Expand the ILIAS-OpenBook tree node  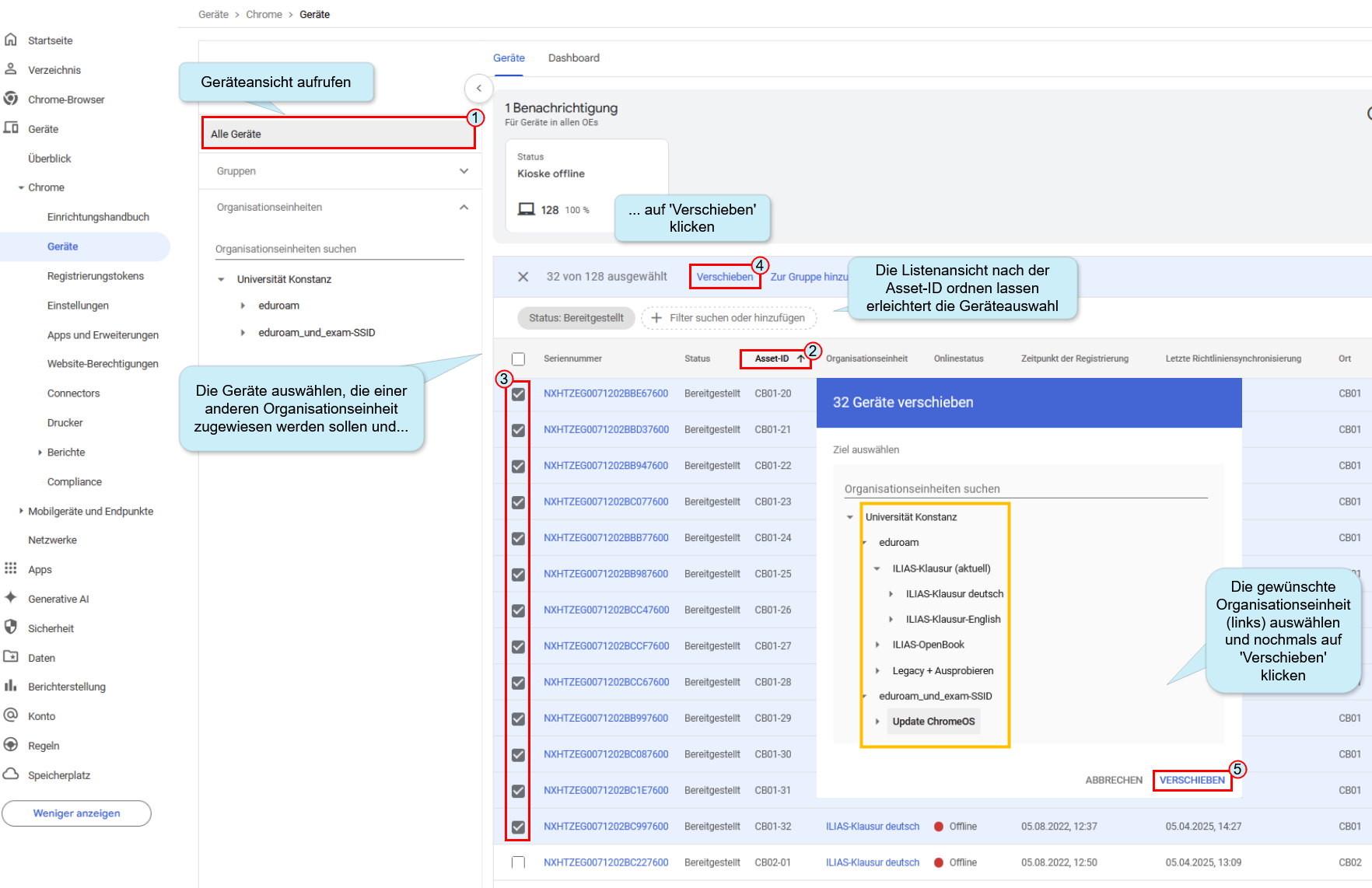tap(878, 645)
